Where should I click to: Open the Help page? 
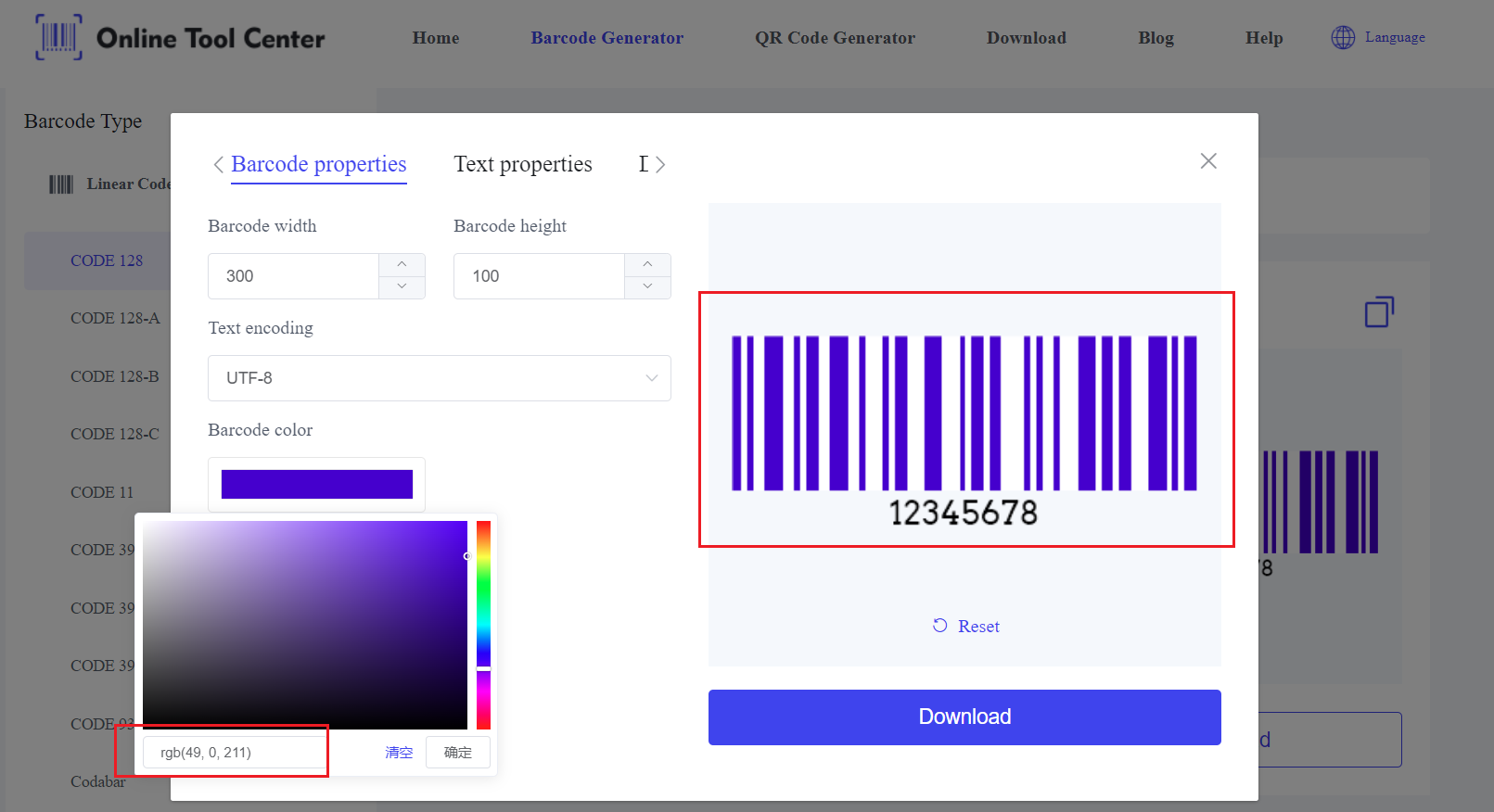pyautogui.click(x=1264, y=38)
